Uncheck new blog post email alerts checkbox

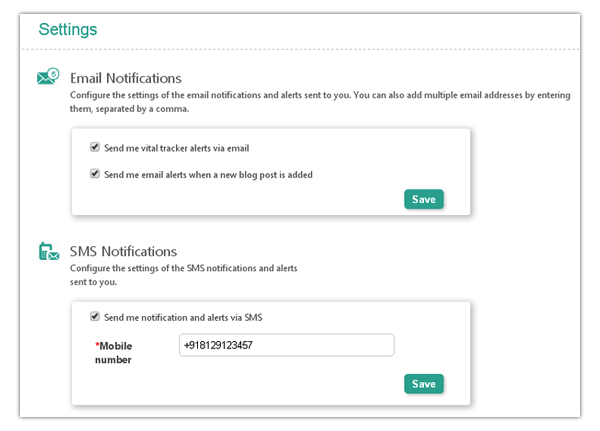(x=95, y=174)
